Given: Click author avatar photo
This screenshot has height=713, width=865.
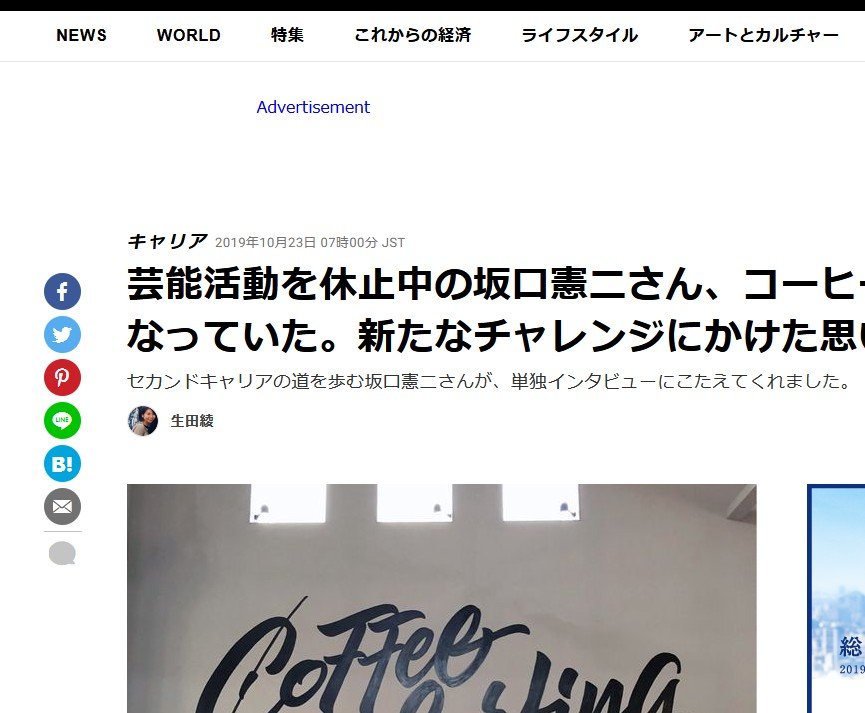Looking at the screenshot, I should 143,421.
